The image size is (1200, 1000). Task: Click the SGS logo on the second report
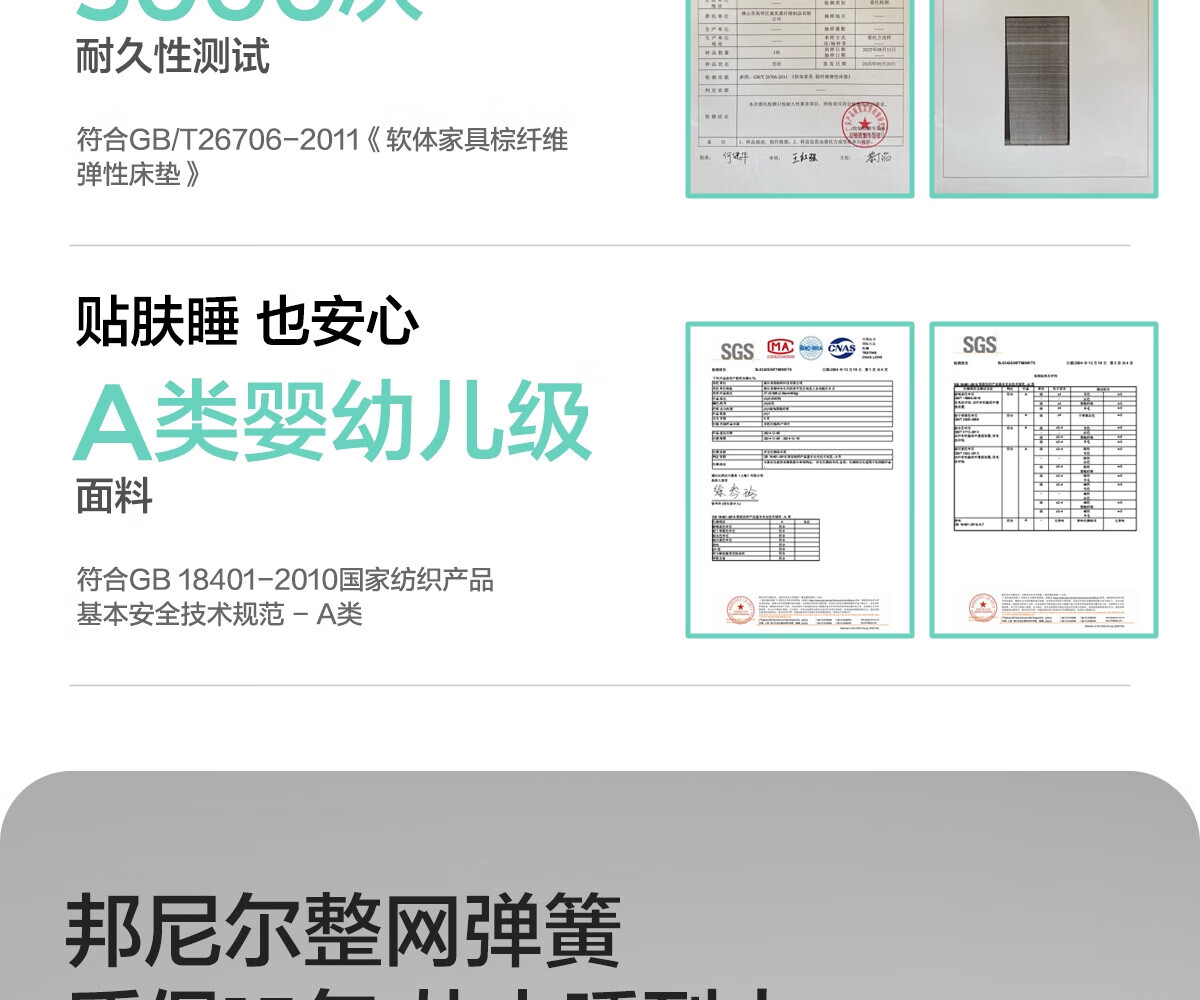pyautogui.click(x=980, y=345)
